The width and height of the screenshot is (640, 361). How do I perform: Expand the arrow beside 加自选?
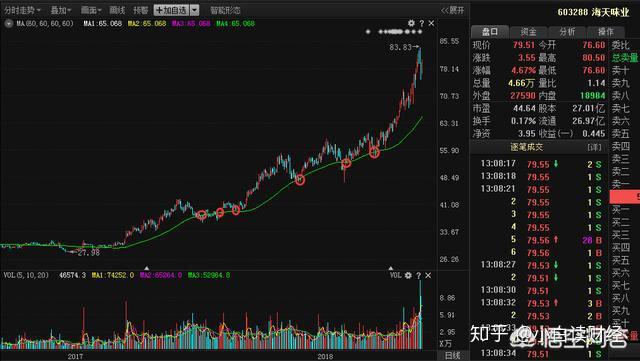pyautogui.click(x=195, y=10)
